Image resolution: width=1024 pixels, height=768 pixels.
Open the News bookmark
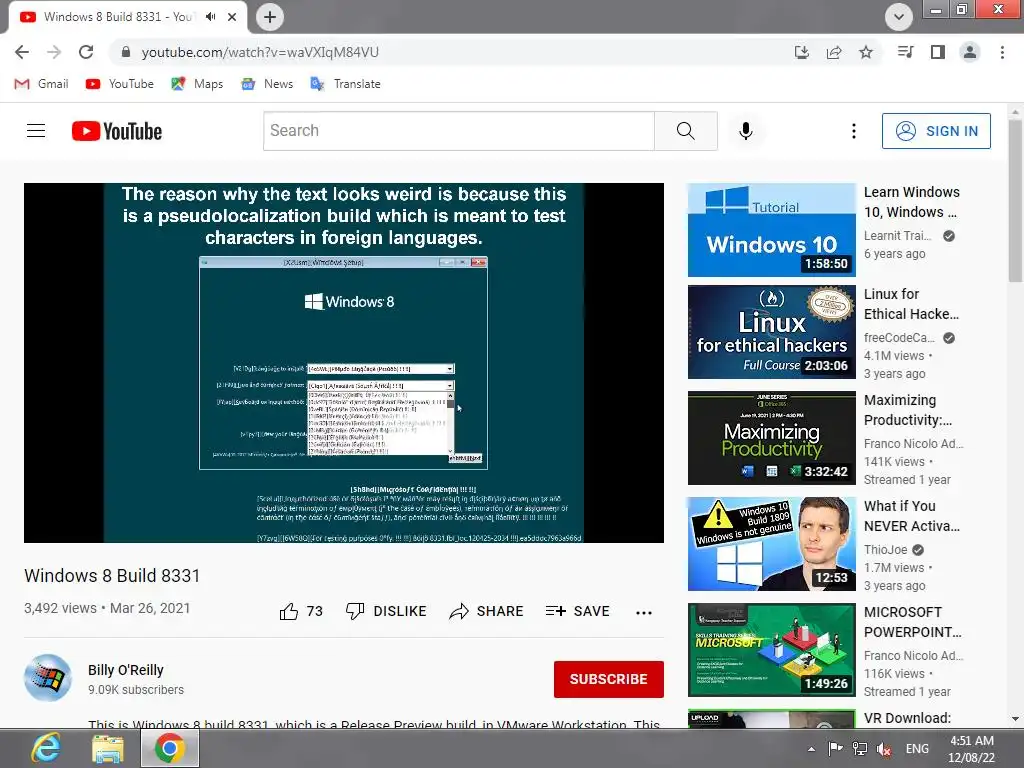[267, 84]
